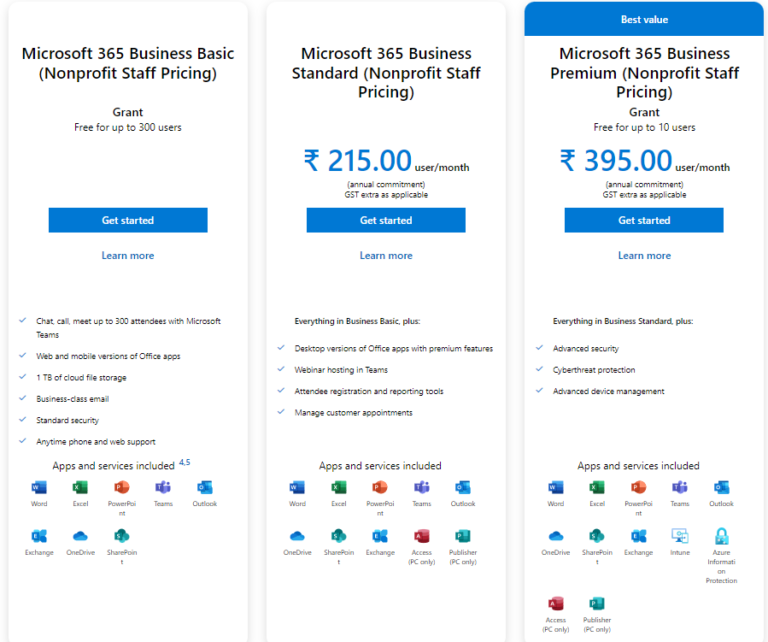Click Exchange icon in Business Basic plan
This screenshot has width=768, height=642.
(x=39, y=536)
